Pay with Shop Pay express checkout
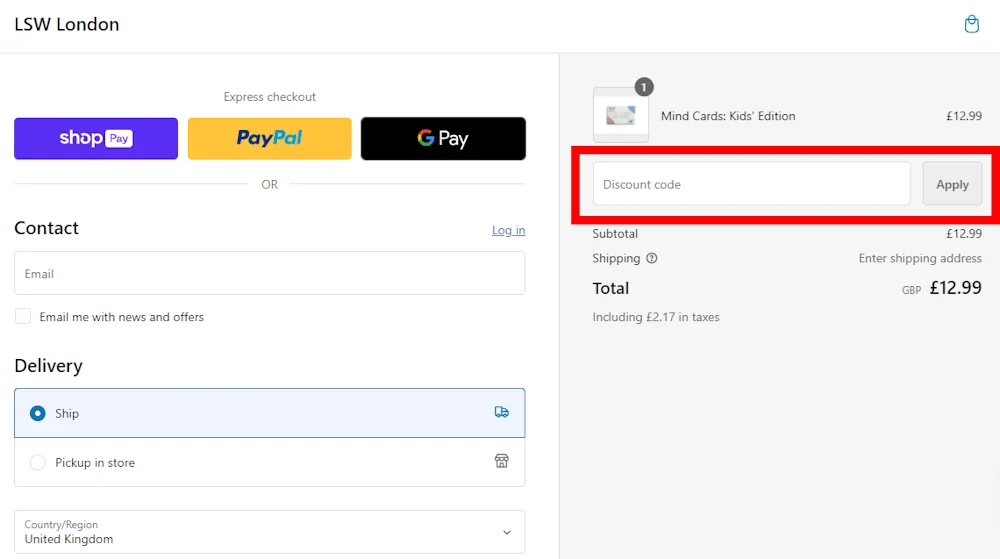Viewport: 1000px width, 559px height. (96, 138)
